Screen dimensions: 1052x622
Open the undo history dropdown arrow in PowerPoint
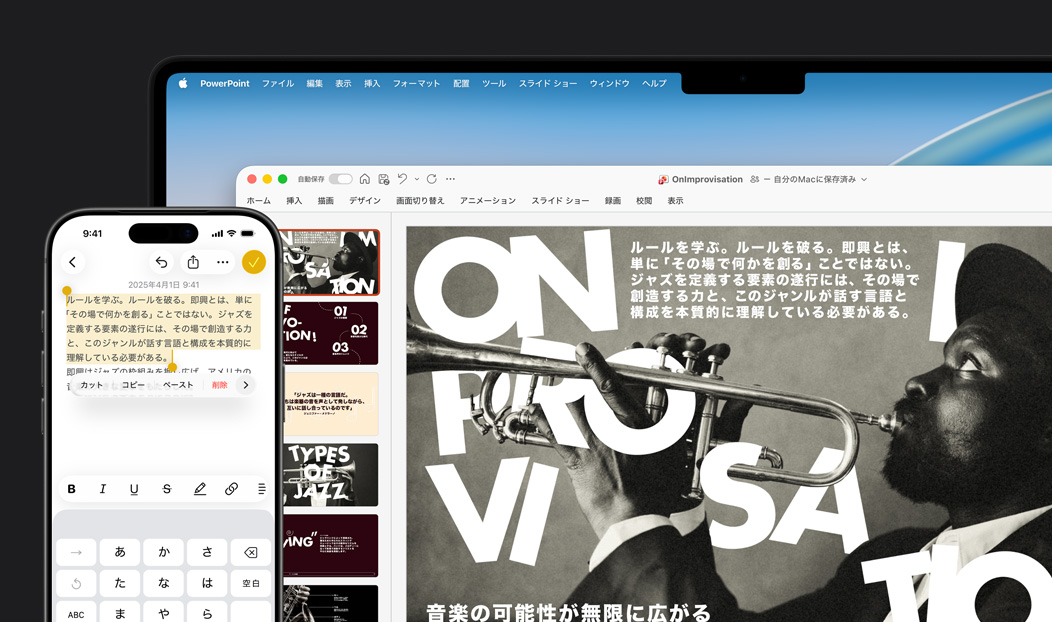(417, 178)
